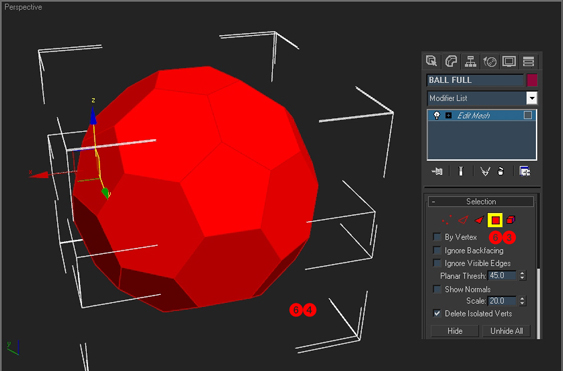Screen dimensions: 563x371
Task: Select Polygon sub-object mode
Action: [x=495, y=220]
